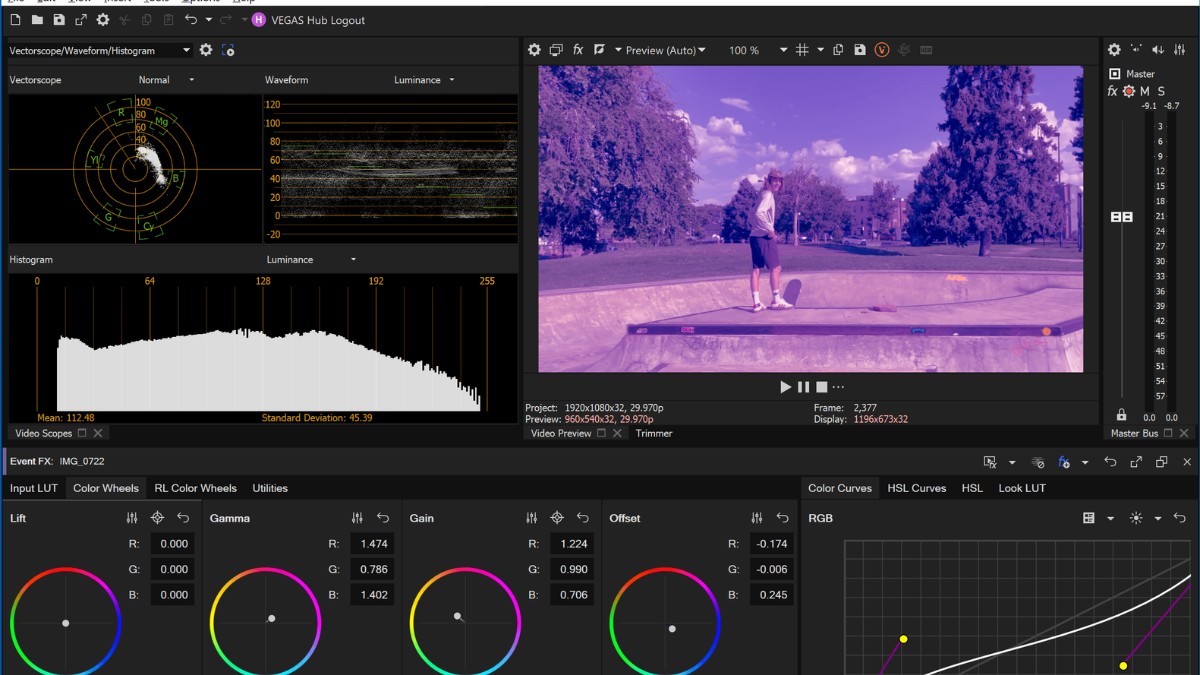Screen dimensions: 1200x675
Task: Pick black point with Lift eyedropper target
Action: point(157,518)
